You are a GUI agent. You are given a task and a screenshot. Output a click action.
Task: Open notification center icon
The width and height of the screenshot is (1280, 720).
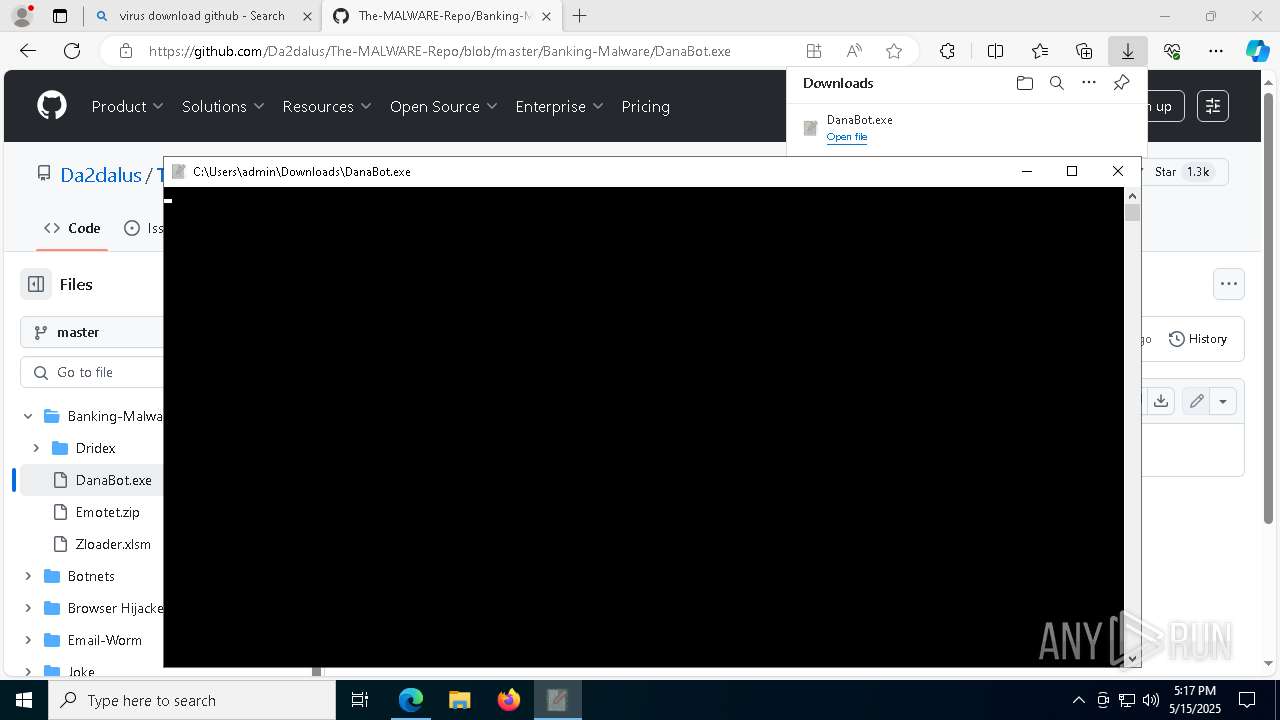coord(1247,700)
